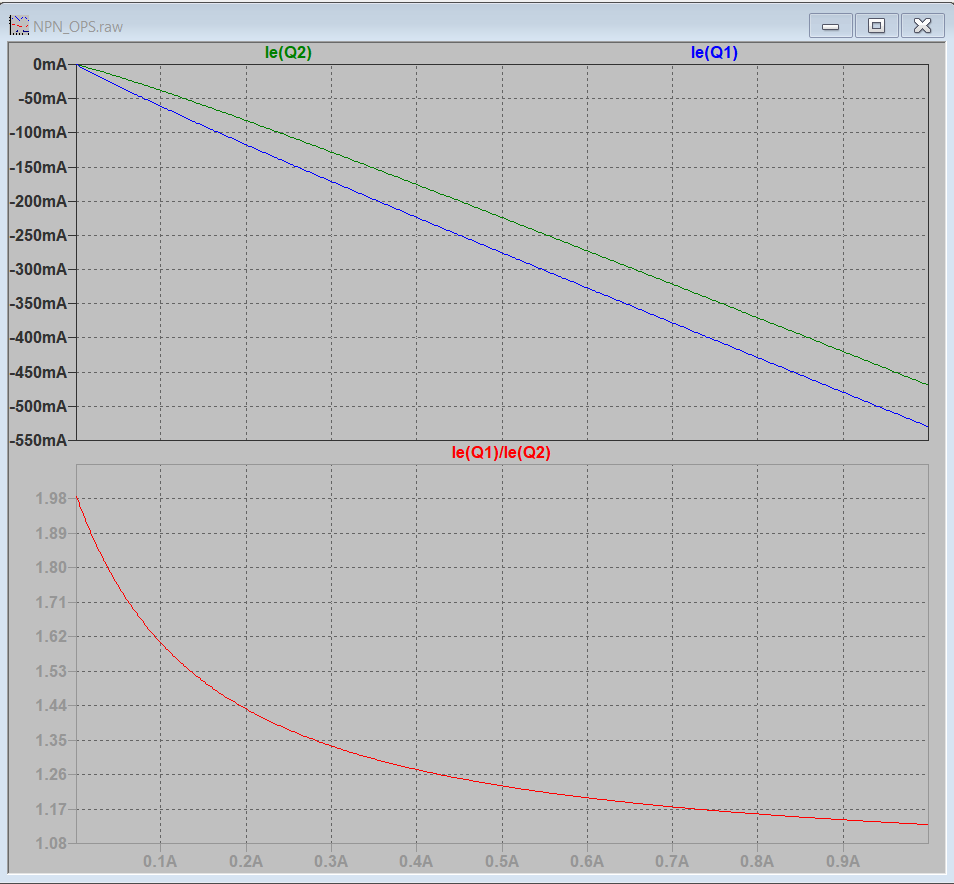
Task: Click the 1.17 ratio axis label
Action: 51,809
